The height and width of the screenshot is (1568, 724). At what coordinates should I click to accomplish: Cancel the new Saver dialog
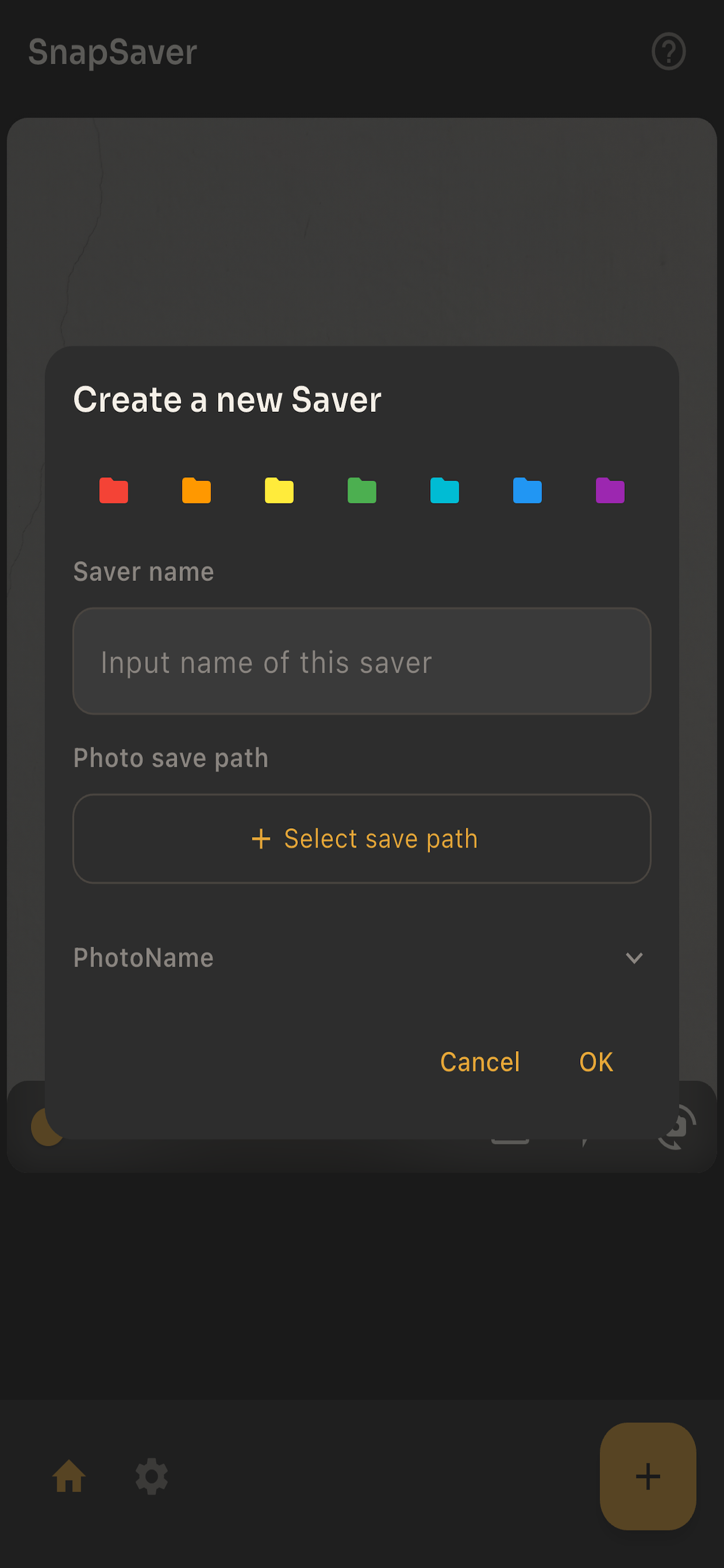tap(480, 1062)
